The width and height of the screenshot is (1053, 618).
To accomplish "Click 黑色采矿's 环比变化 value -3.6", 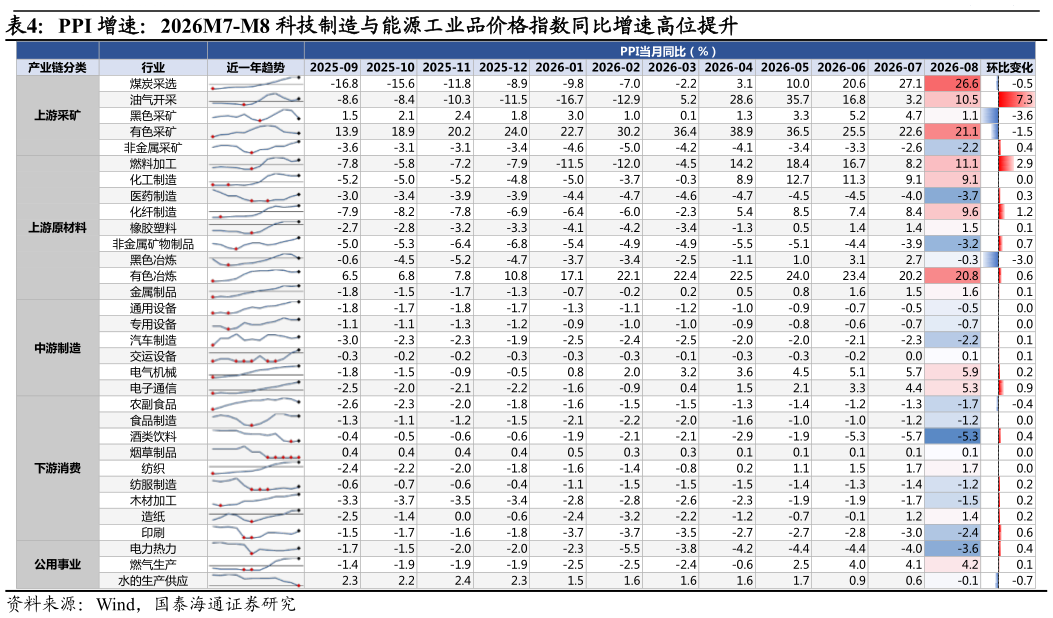I will pyautogui.click(x=1022, y=116).
